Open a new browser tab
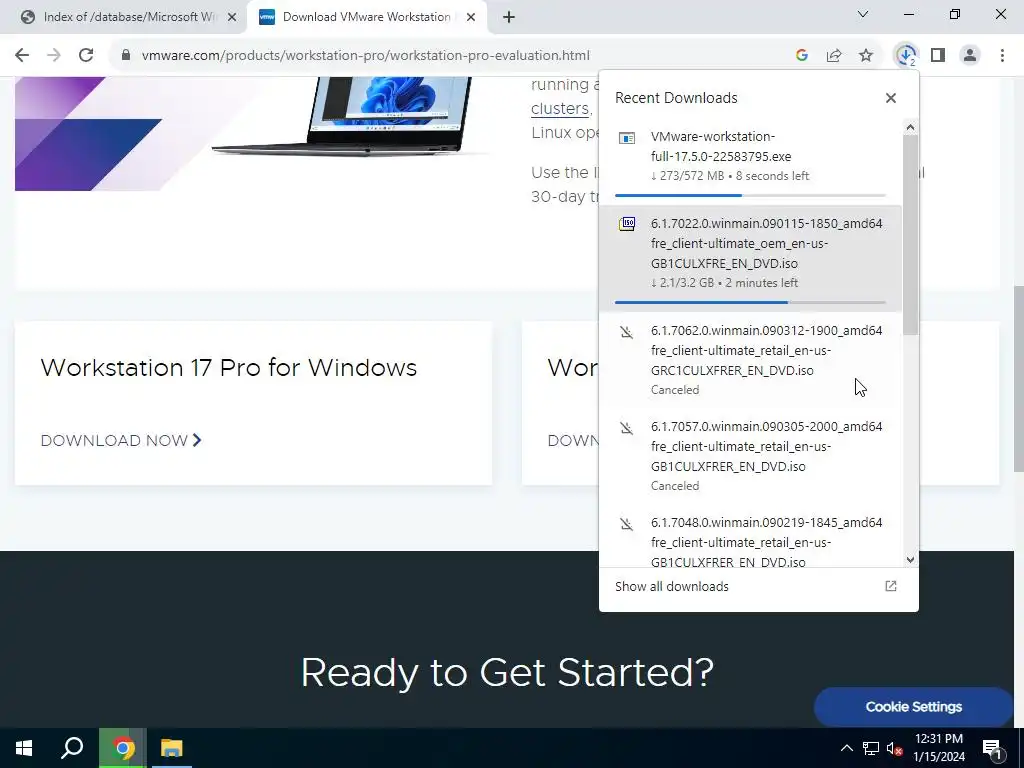The image size is (1024, 768). 509,18
